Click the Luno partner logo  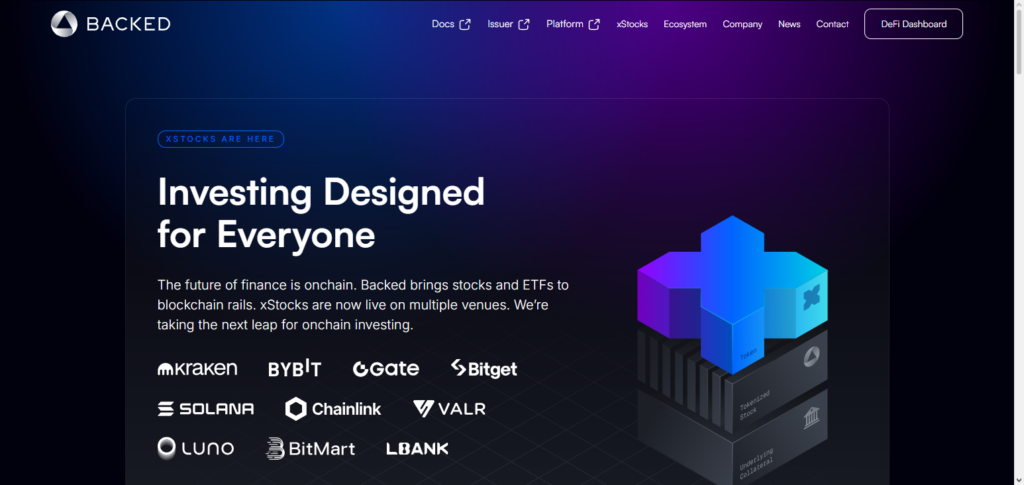[x=196, y=448]
